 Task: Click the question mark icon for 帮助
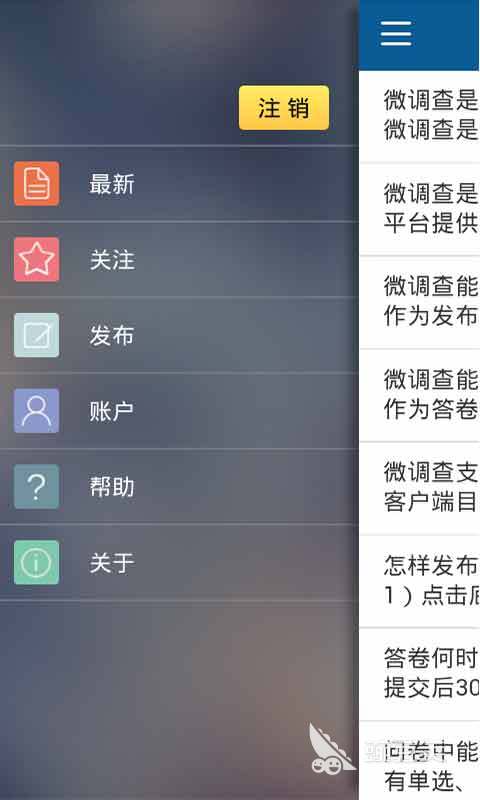(x=36, y=486)
